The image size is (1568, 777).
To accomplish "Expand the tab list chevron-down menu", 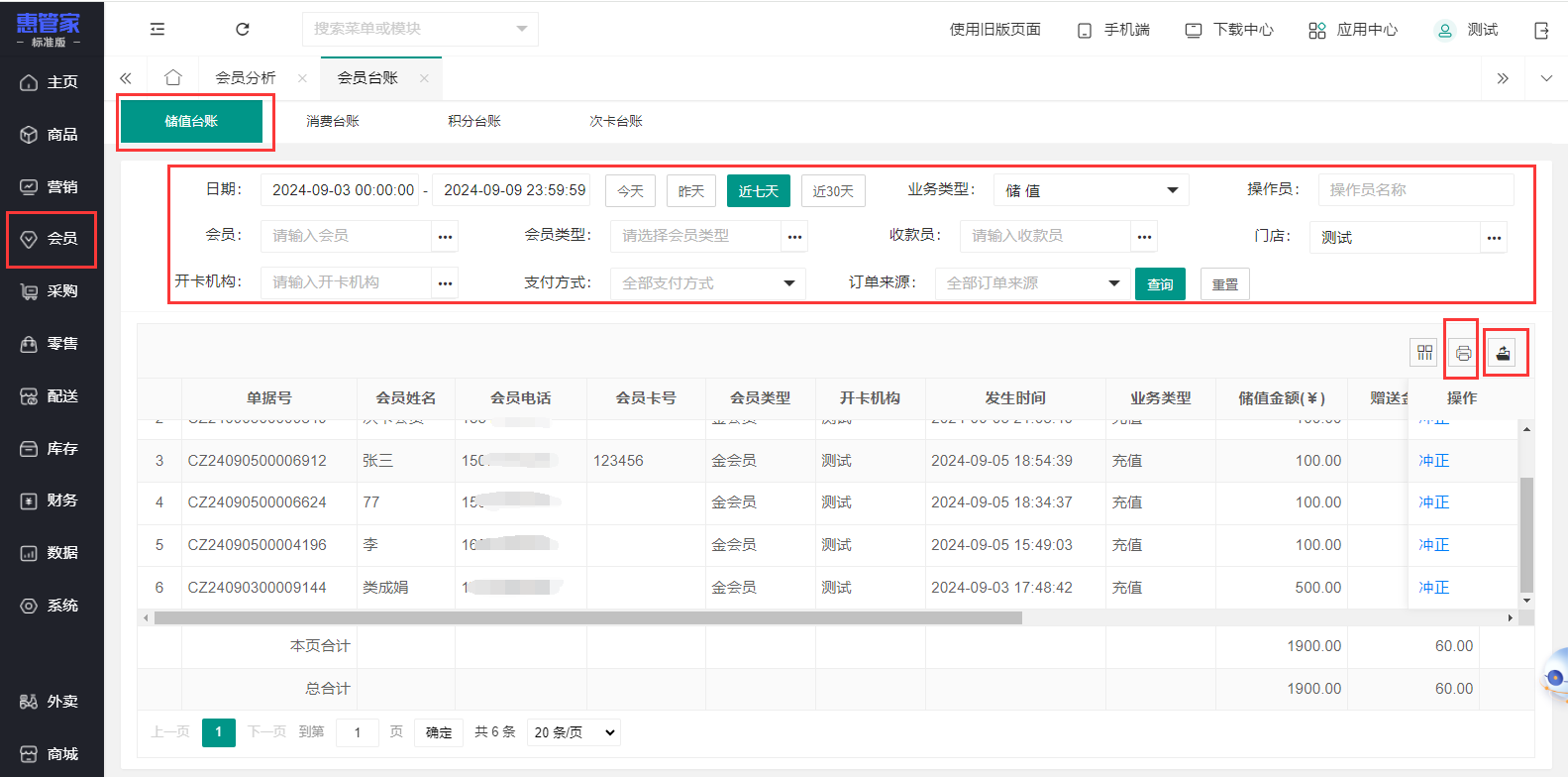I will coord(1546,78).
